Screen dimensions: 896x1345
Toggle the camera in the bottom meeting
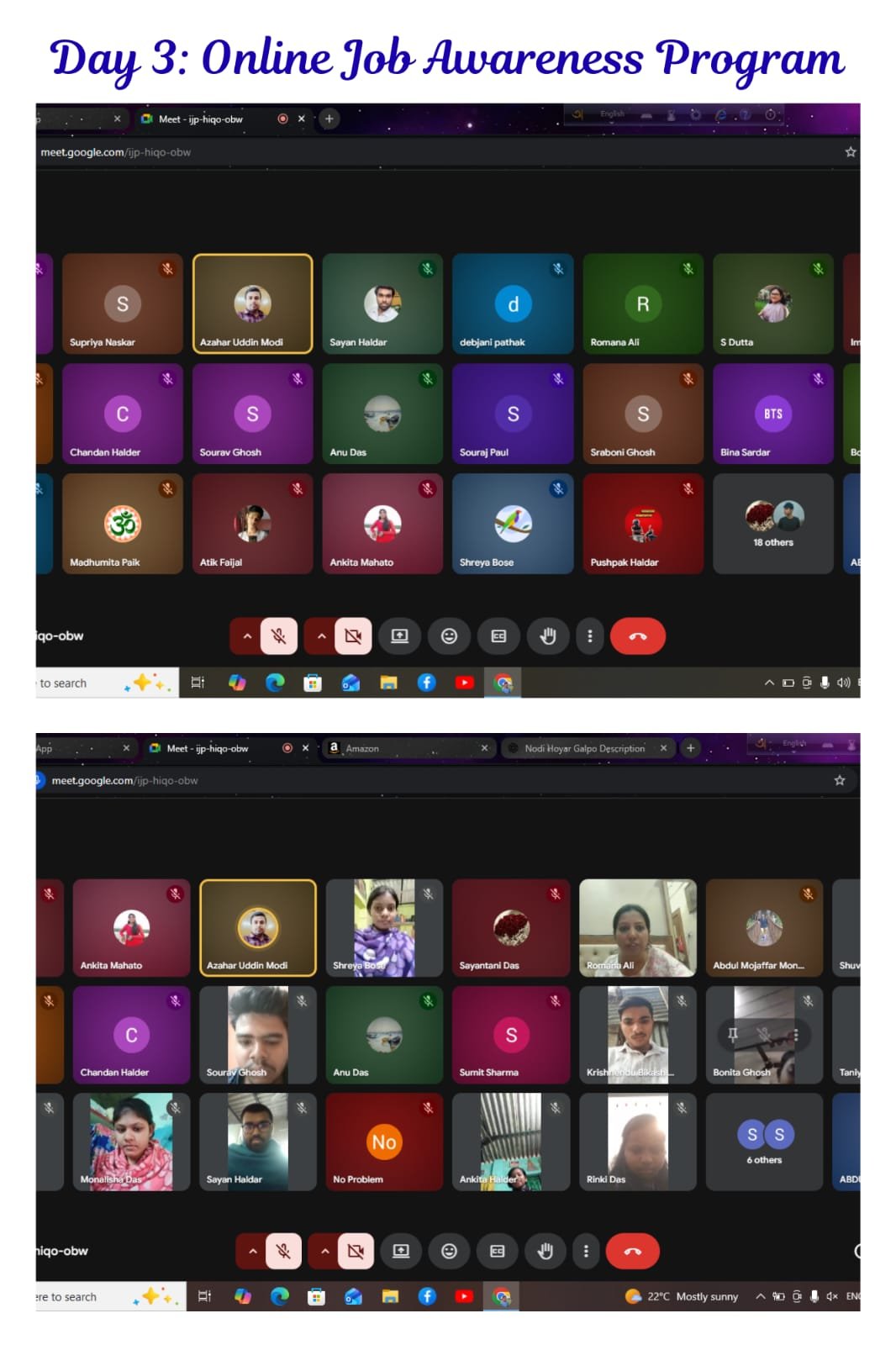pos(356,1252)
